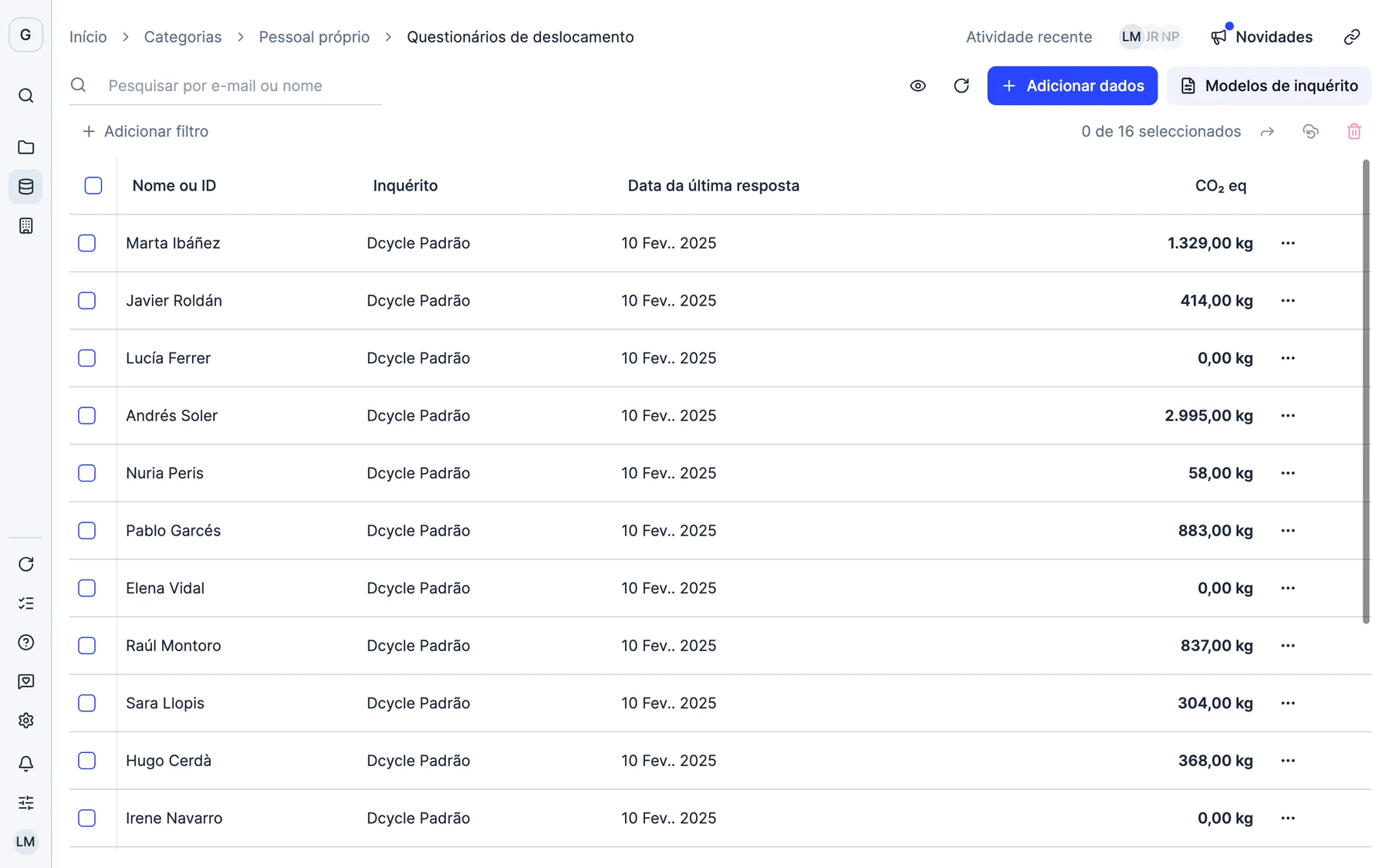Check the Andrés Soler row checkbox
Screen dimensions: 1389x868
click(x=87, y=416)
